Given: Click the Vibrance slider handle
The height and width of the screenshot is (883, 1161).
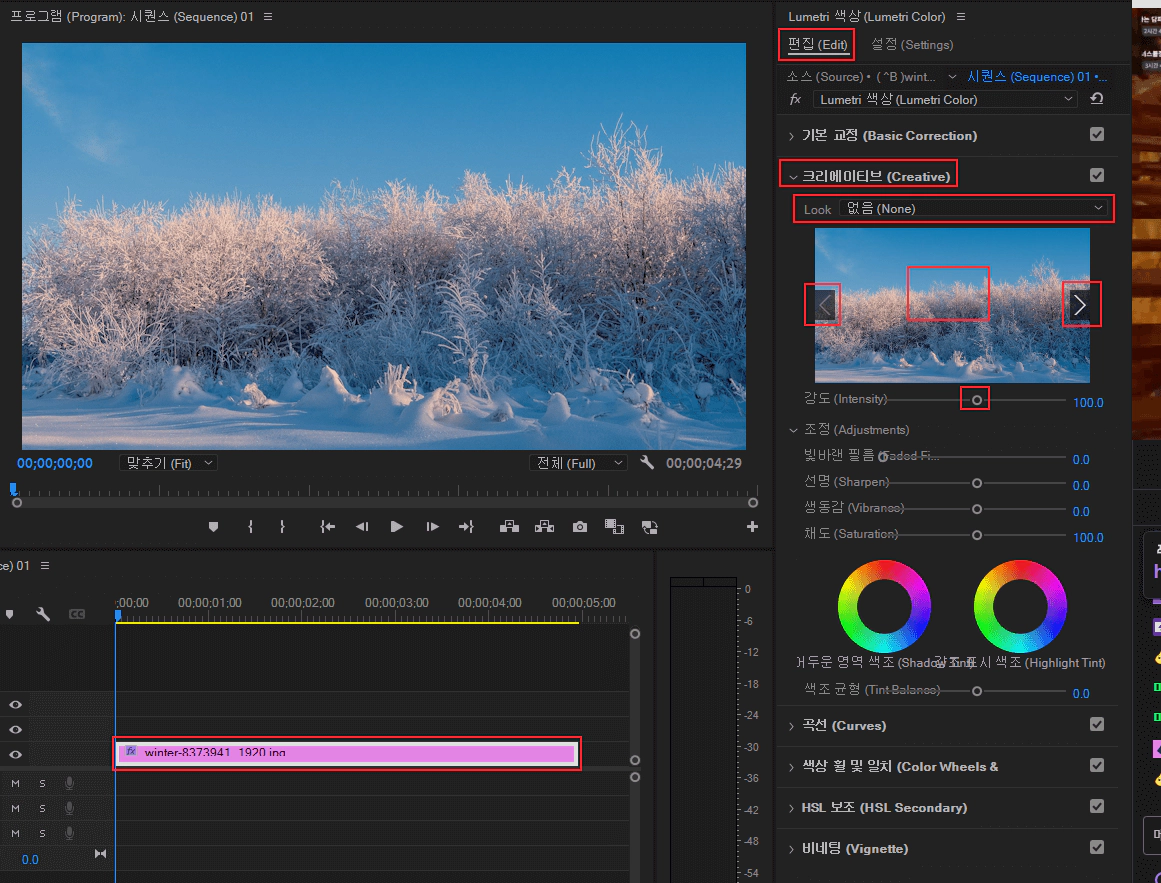Looking at the screenshot, I should point(977,509).
